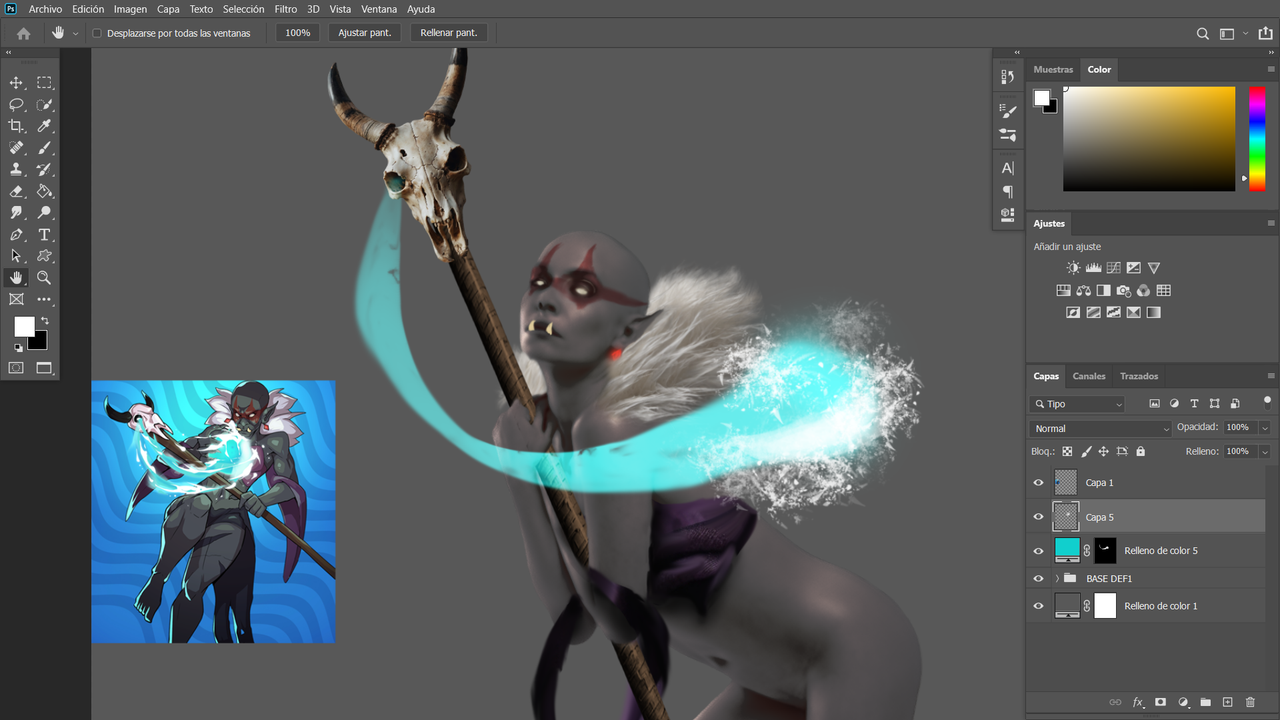Open the Capa menu
Viewport: 1280px width, 720px height.
click(x=168, y=9)
